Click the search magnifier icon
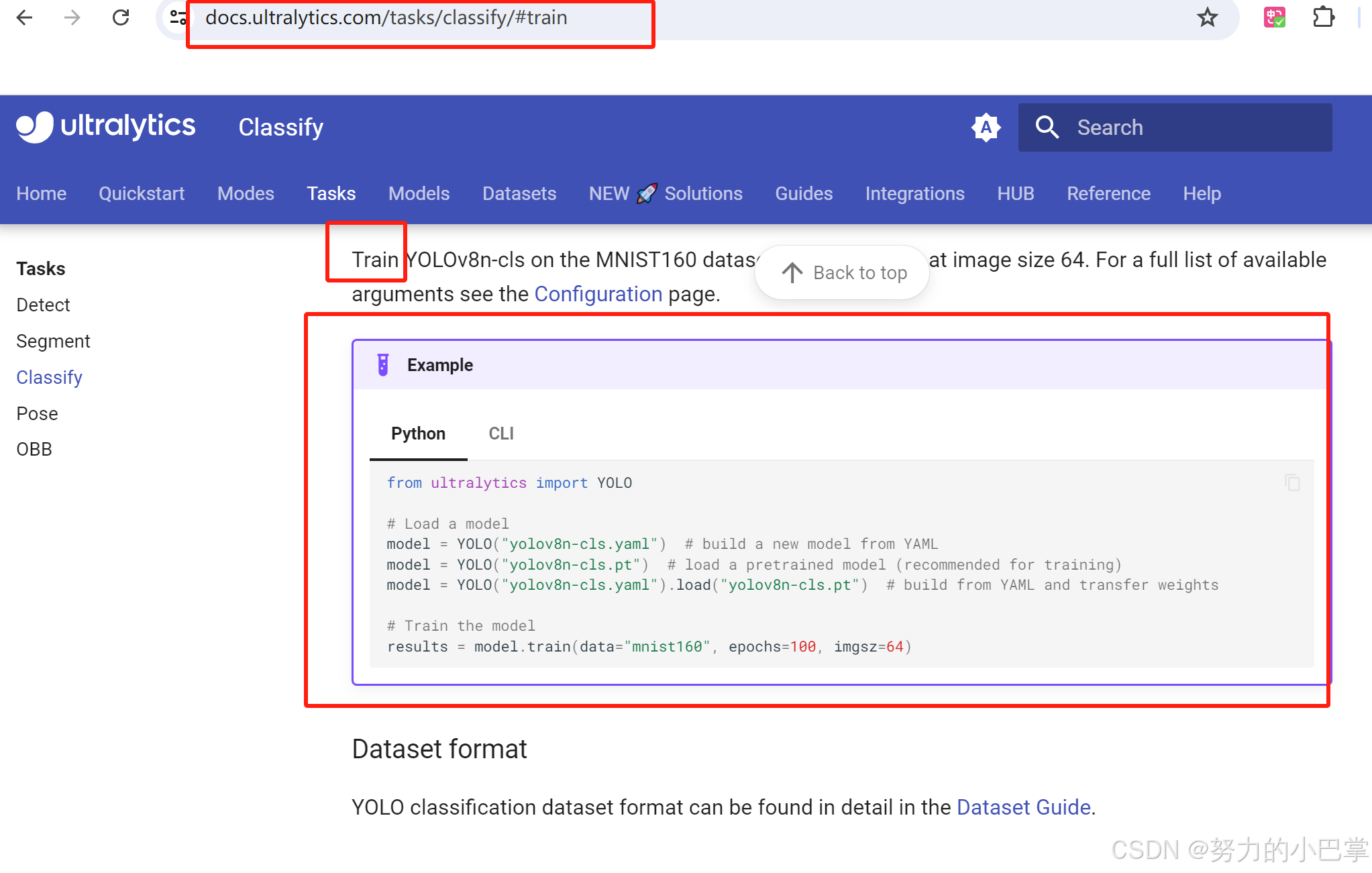 tap(1047, 127)
